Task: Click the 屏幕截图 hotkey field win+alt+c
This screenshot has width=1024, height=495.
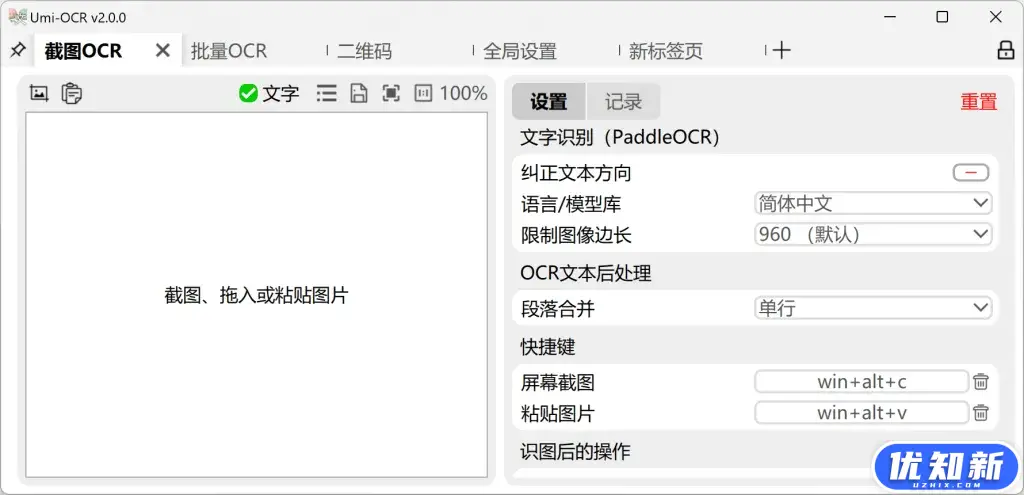Action: point(861,381)
